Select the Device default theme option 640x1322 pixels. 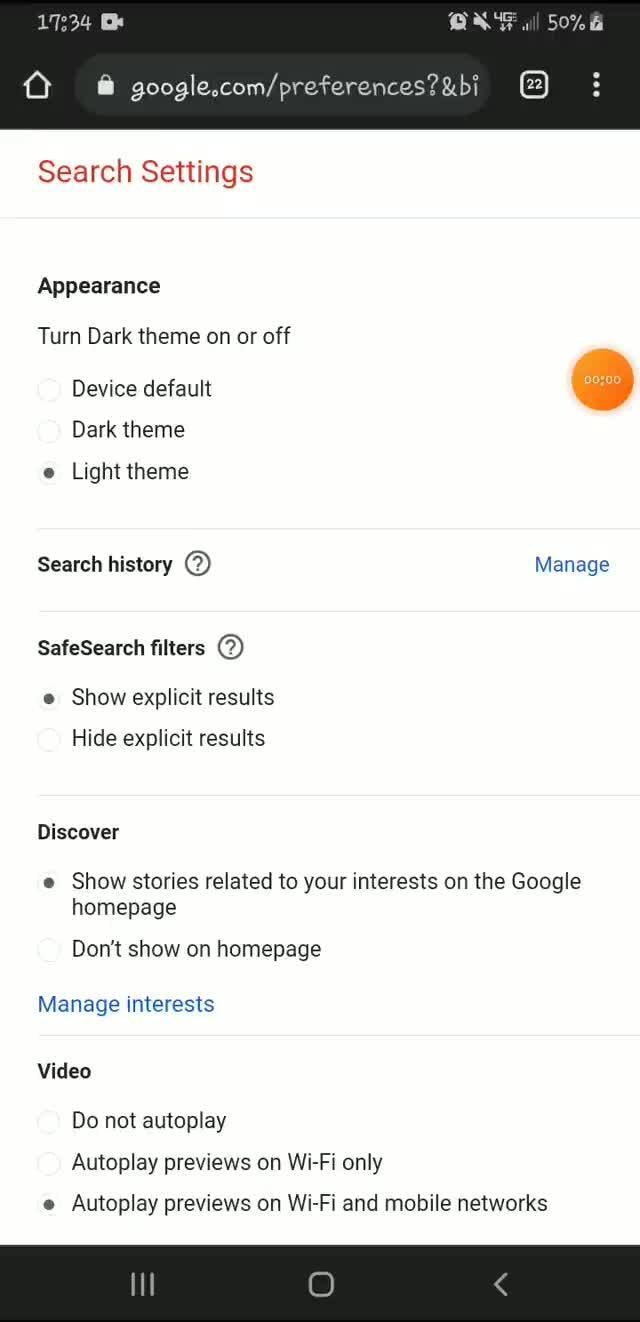(49, 389)
